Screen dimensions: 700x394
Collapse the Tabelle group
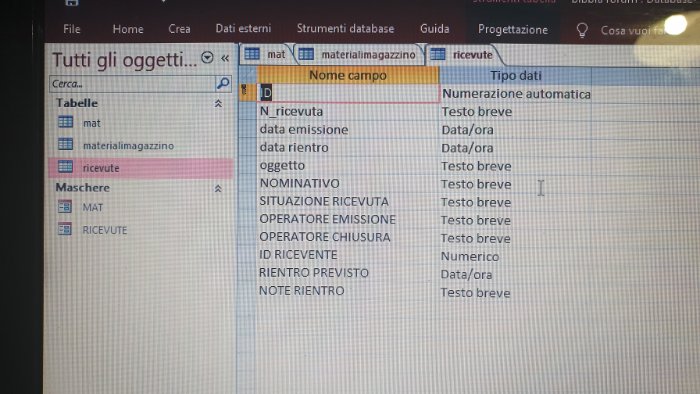point(218,104)
